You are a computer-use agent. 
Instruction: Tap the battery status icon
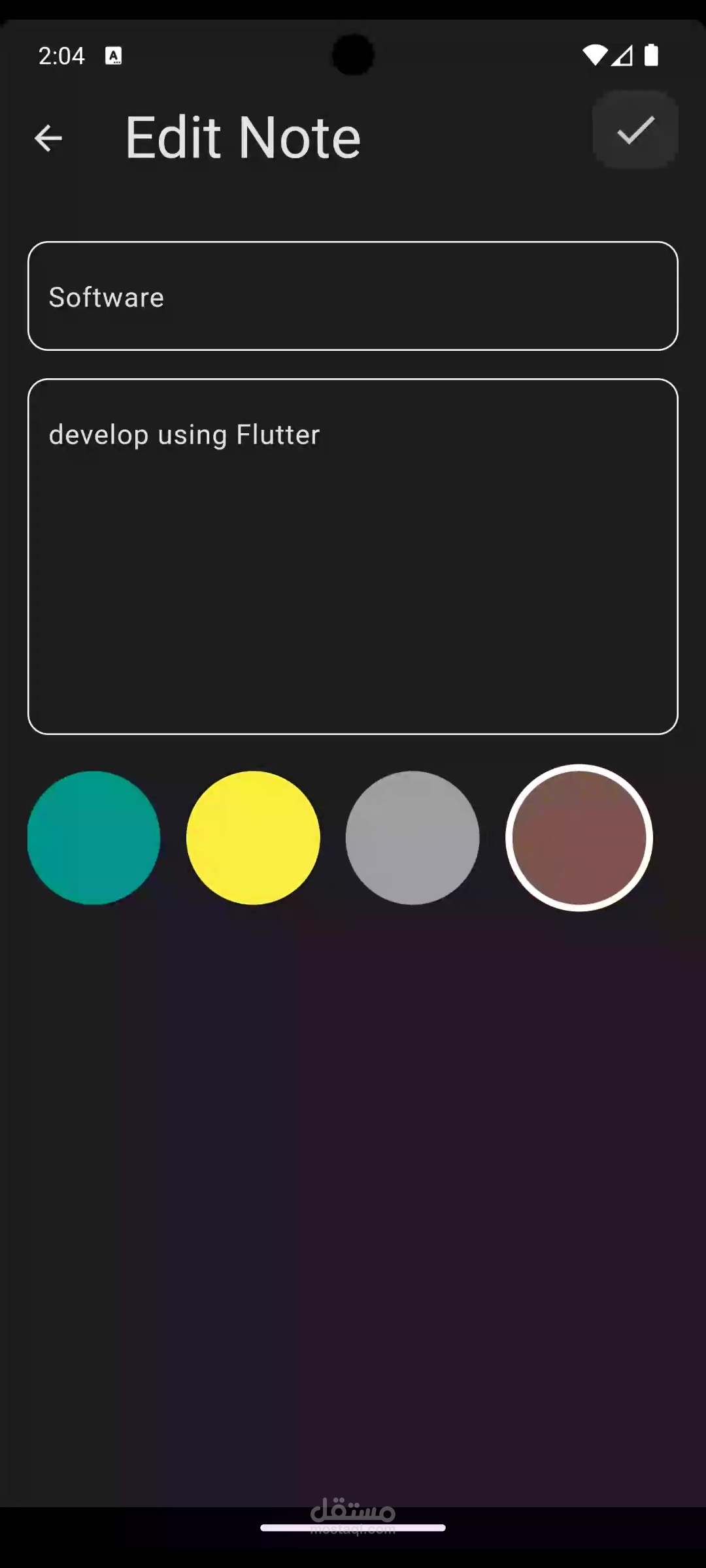pos(651,56)
